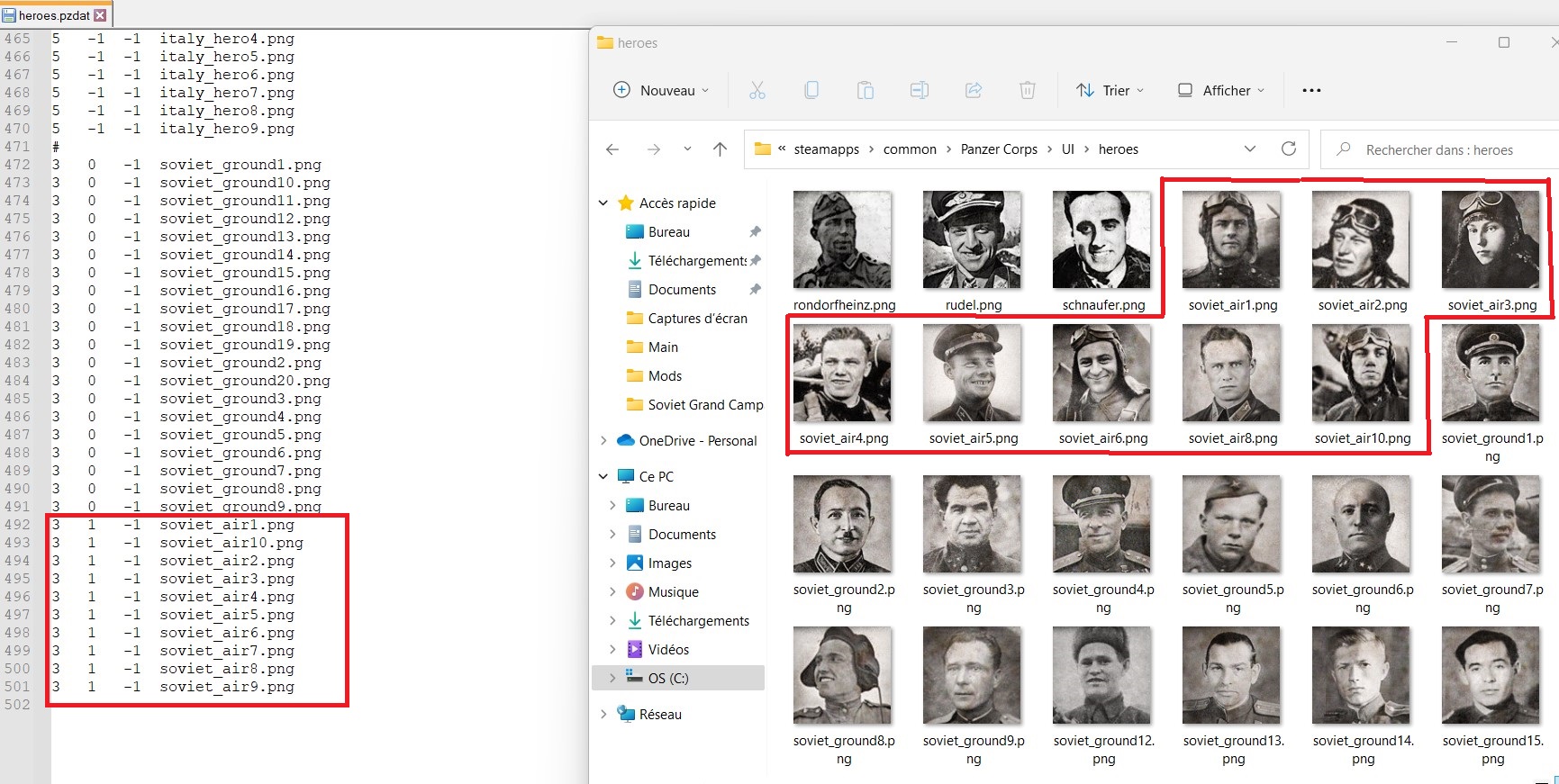Click the Copy icon in Explorer toolbar
This screenshot has width=1559, height=784.
click(x=811, y=90)
